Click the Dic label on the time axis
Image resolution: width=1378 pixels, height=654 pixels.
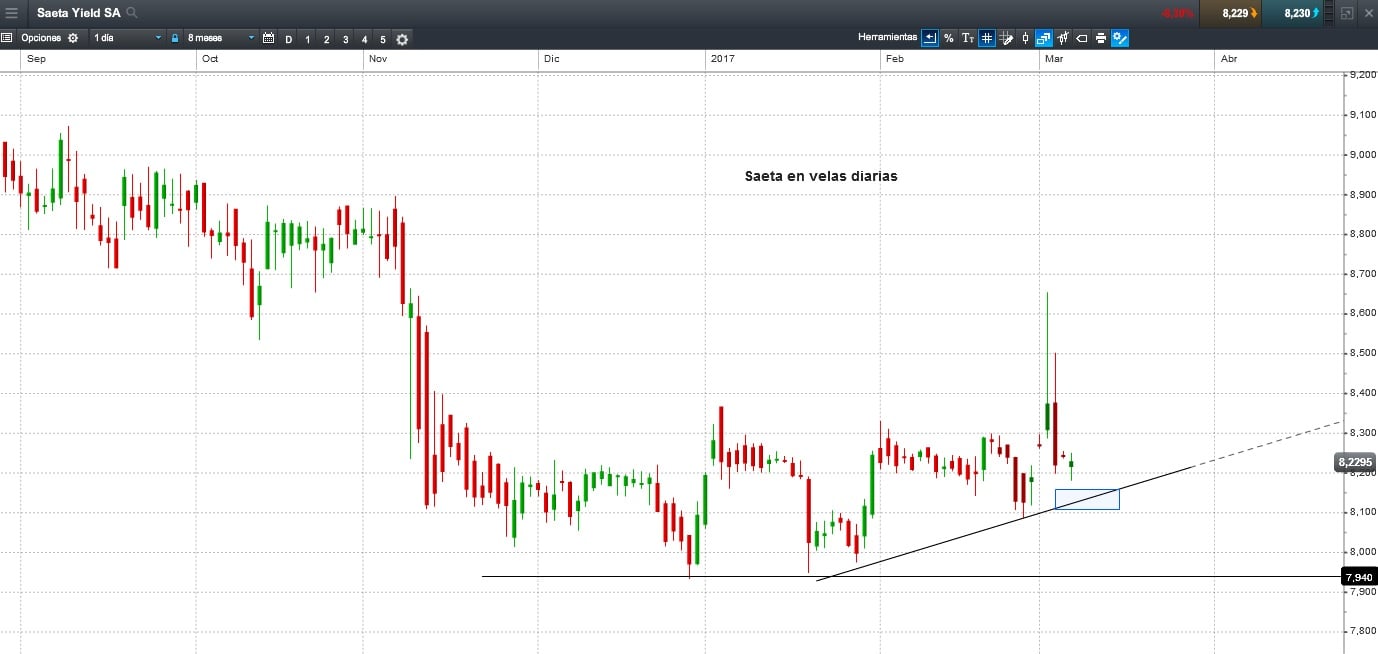pos(552,59)
